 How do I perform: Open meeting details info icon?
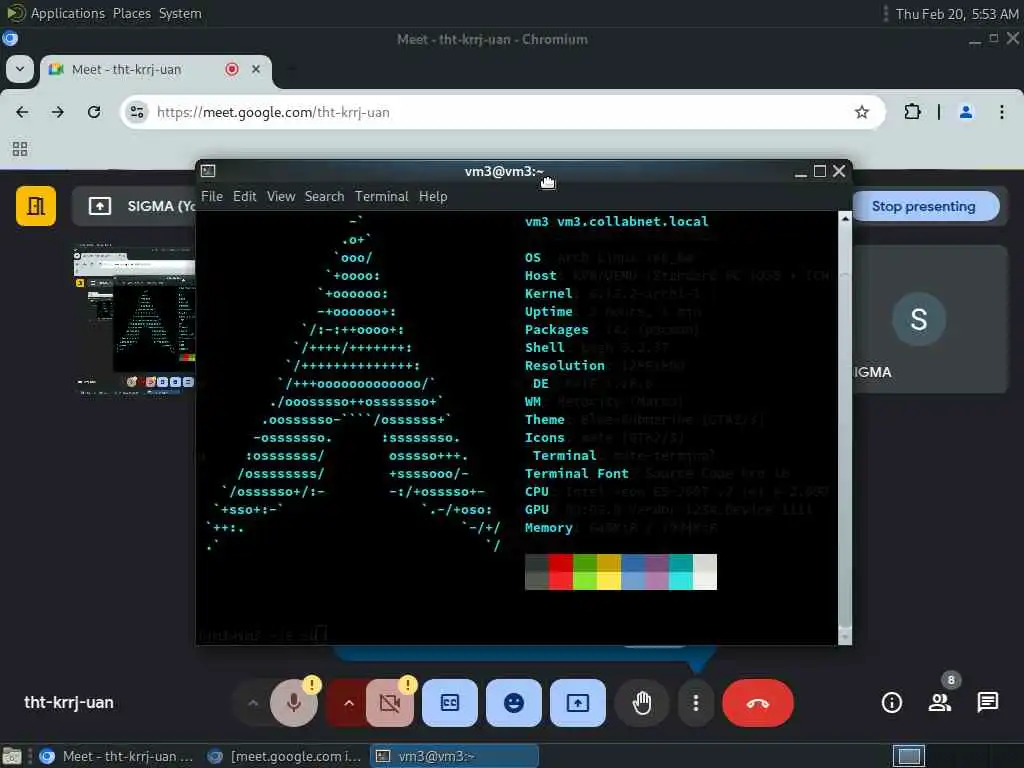(891, 703)
